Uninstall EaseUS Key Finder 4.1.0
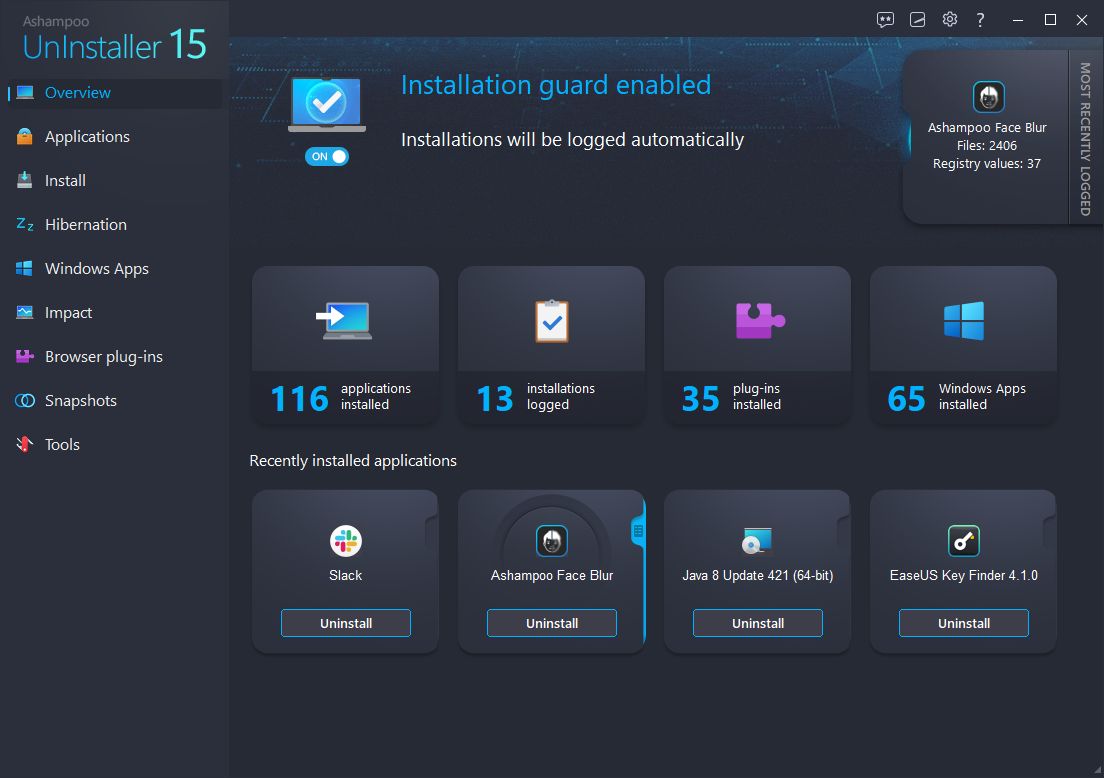The height and width of the screenshot is (778, 1104). (x=963, y=622)
